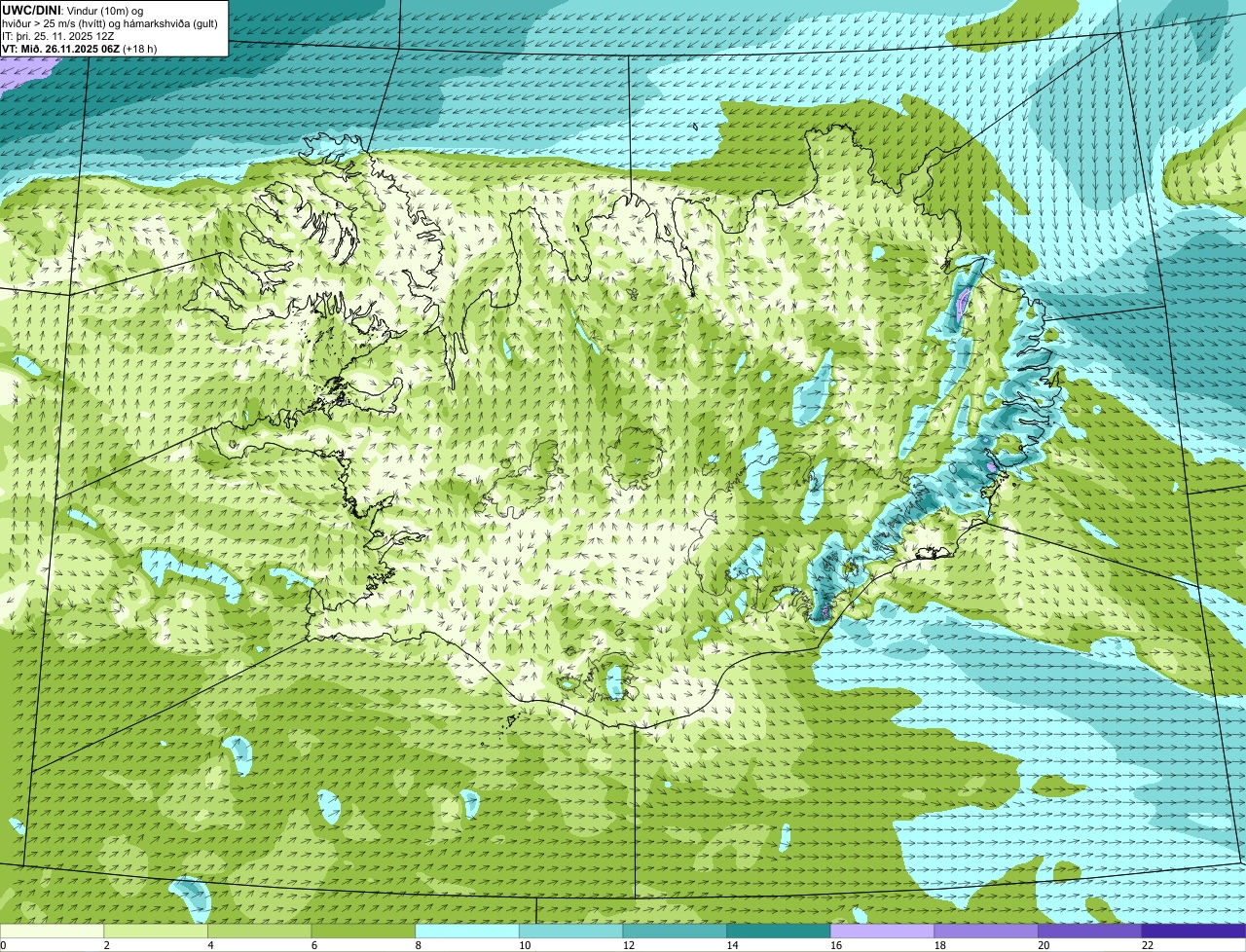Viewport: 1246px width, 952px height.
Task: Click the light lavender 16–18 m/s legend swatch
Action: click(882, 931)
